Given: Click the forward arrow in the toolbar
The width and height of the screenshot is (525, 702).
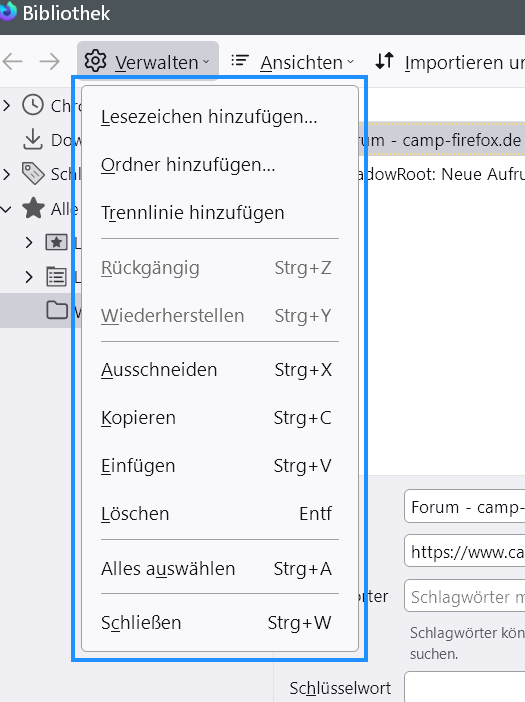Looking at the screenshot, I should 49,61.
